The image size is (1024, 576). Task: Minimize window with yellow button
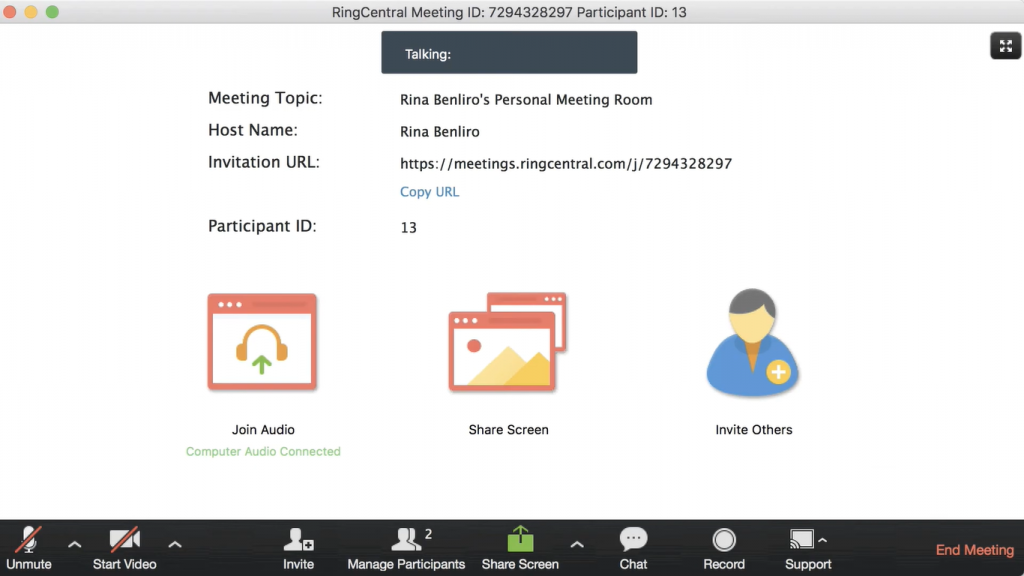pos(31,12)
